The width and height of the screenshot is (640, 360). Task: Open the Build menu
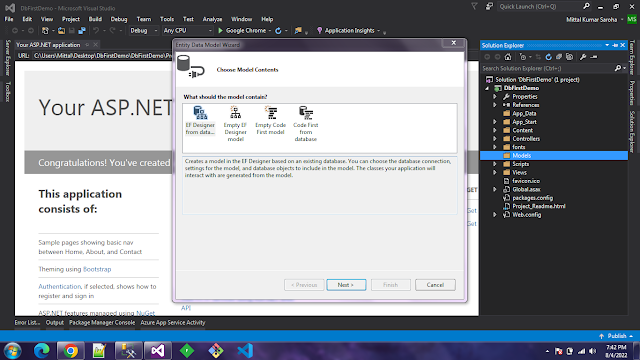pyautogui.click(x=95, y=19)
